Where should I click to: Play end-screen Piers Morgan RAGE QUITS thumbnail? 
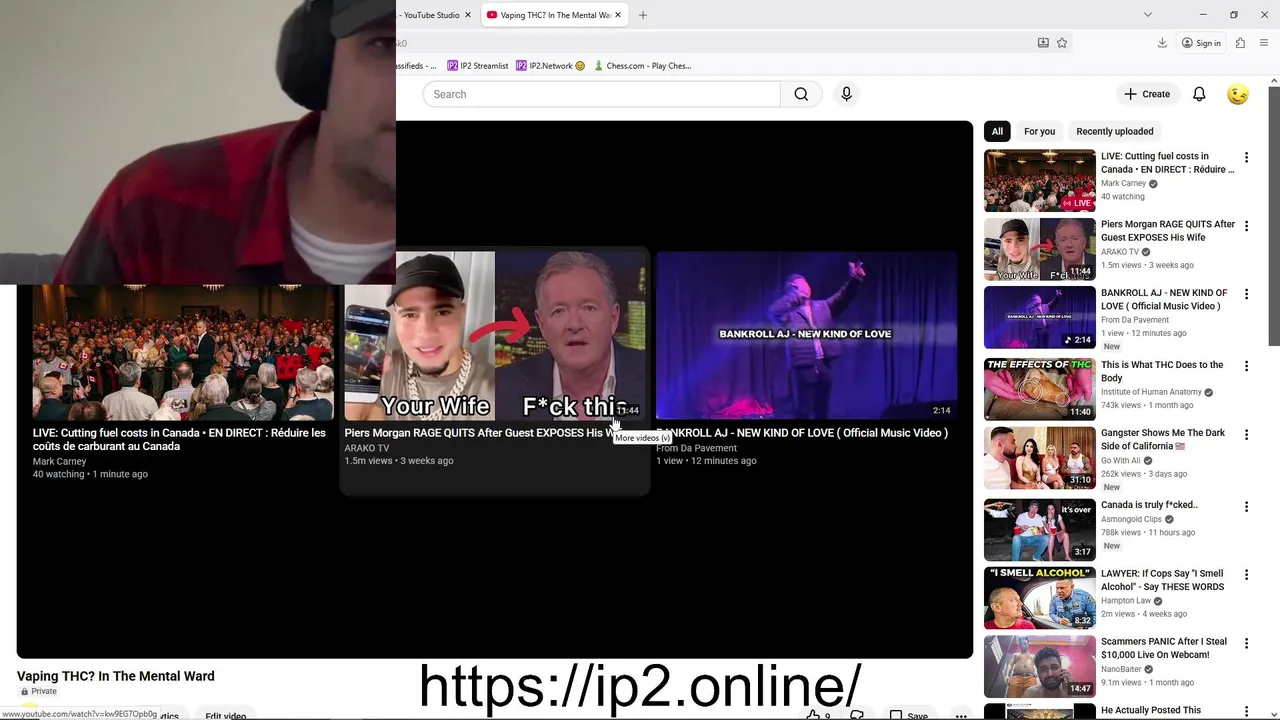click(x=495, y=336)
